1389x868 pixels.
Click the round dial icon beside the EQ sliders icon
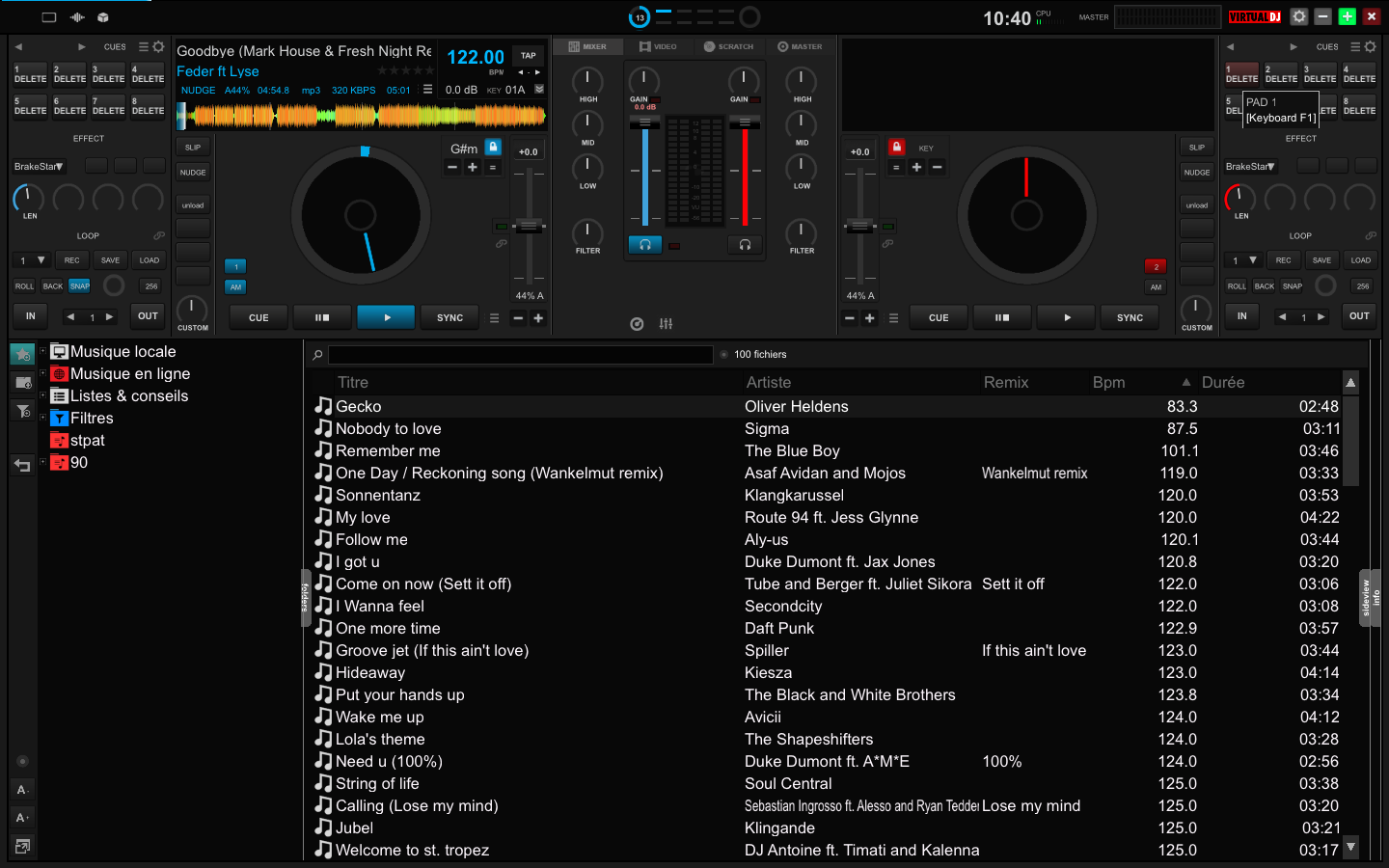(637, 324)
